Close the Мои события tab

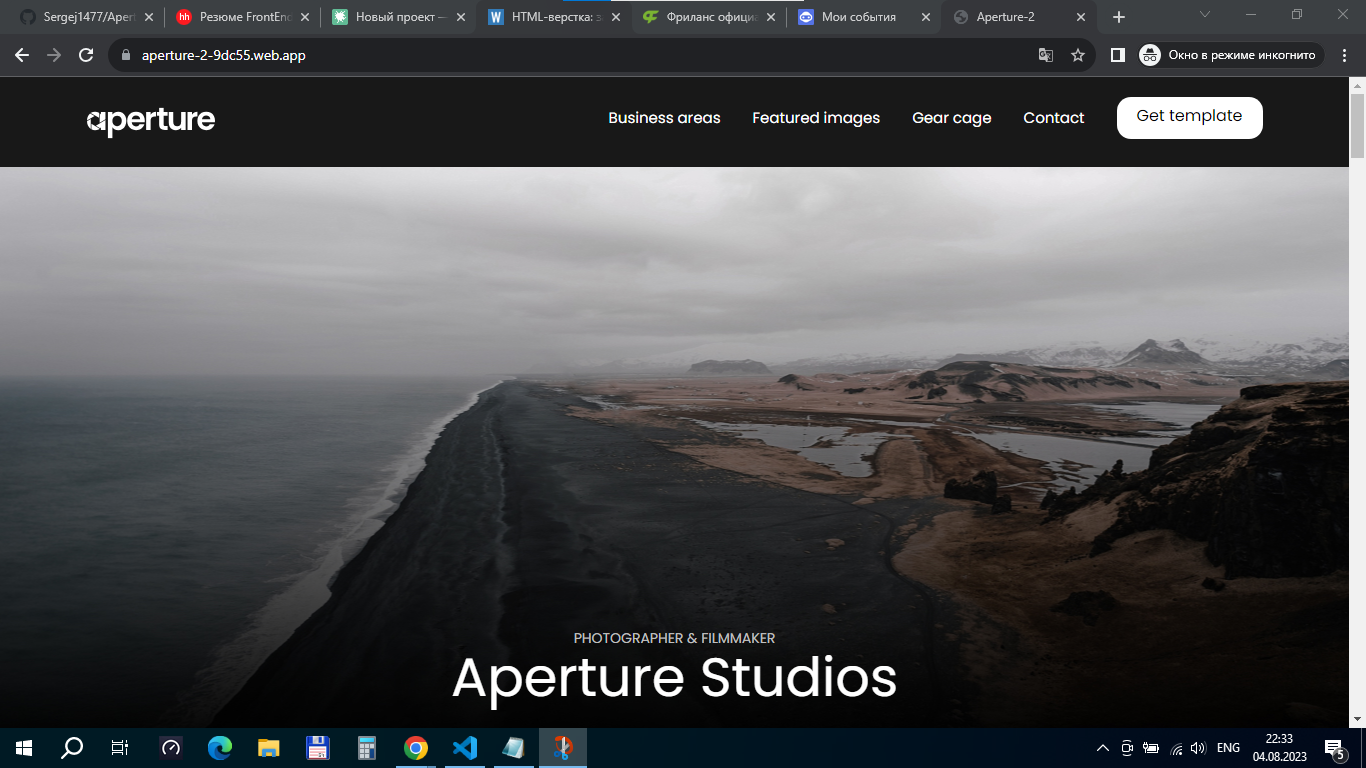pos(926,17)
